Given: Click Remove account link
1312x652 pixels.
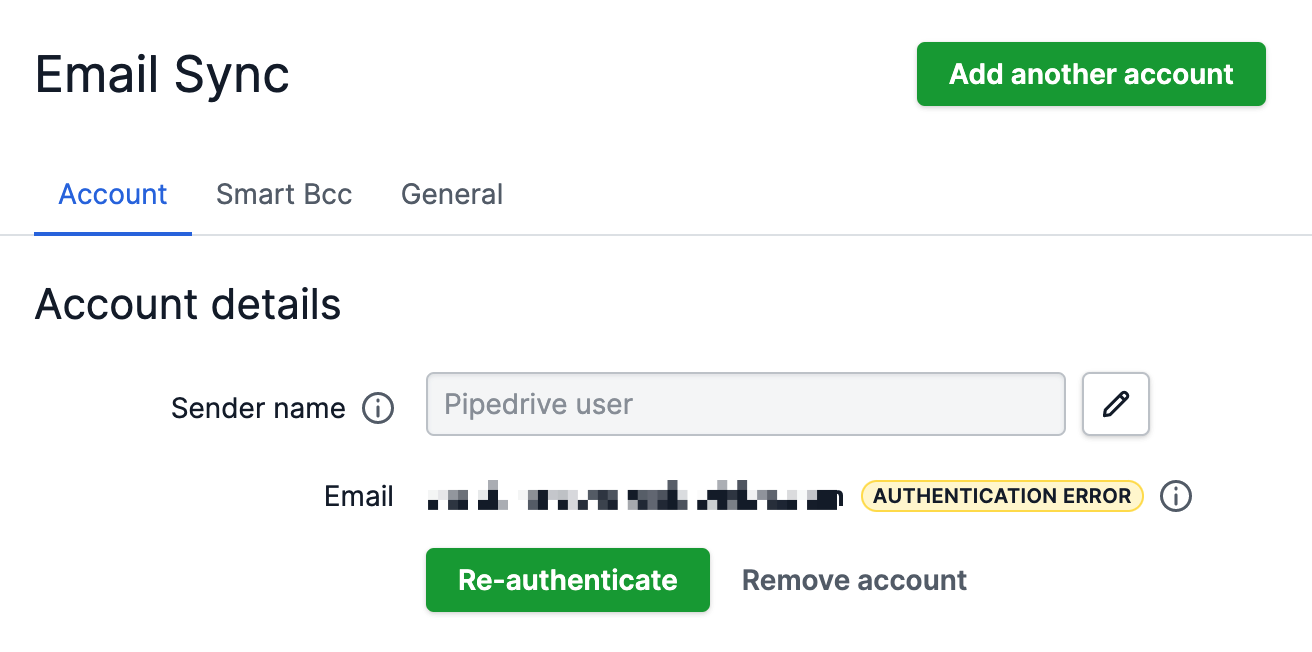Looking at the screenshot, I should click(853, 580).
